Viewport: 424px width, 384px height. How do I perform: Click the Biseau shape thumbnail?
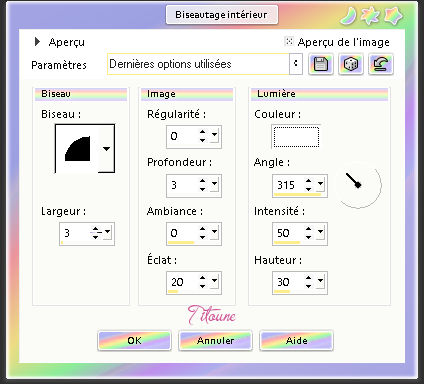(77, 149)
